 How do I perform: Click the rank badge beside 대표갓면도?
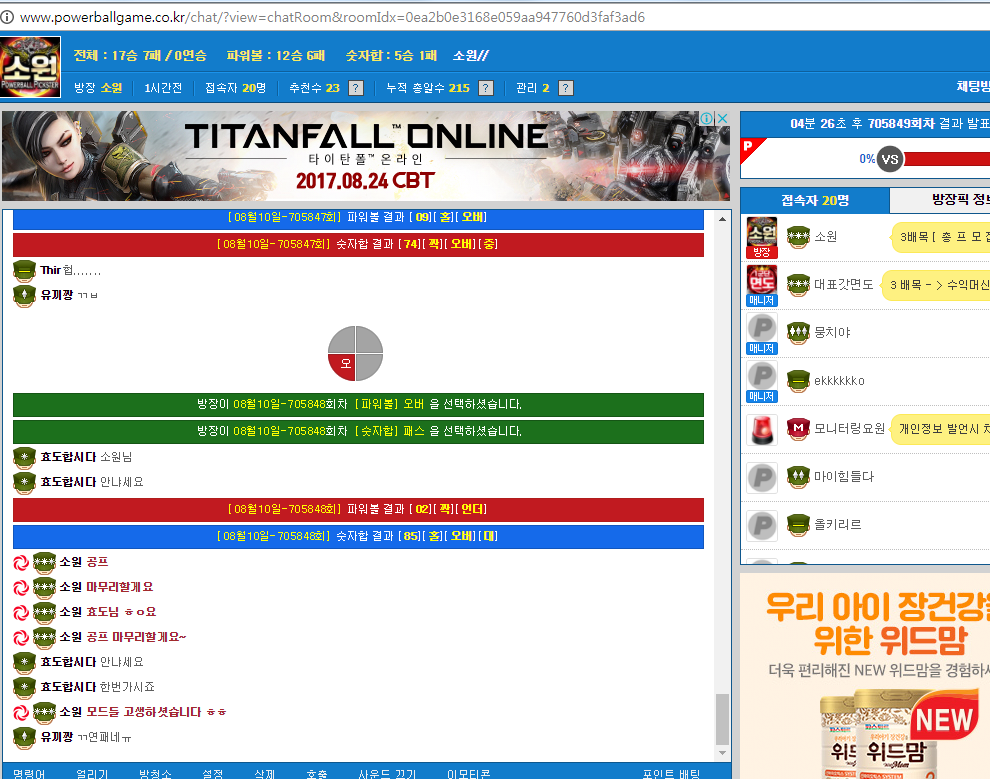tap(798, 285)
